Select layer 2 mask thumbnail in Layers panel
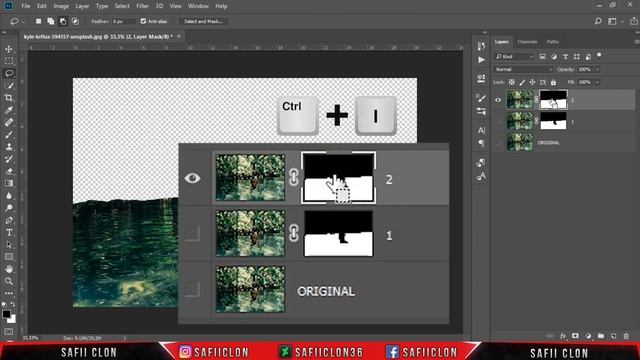Viewport: 640px width, 360px height. pos(553,100)
